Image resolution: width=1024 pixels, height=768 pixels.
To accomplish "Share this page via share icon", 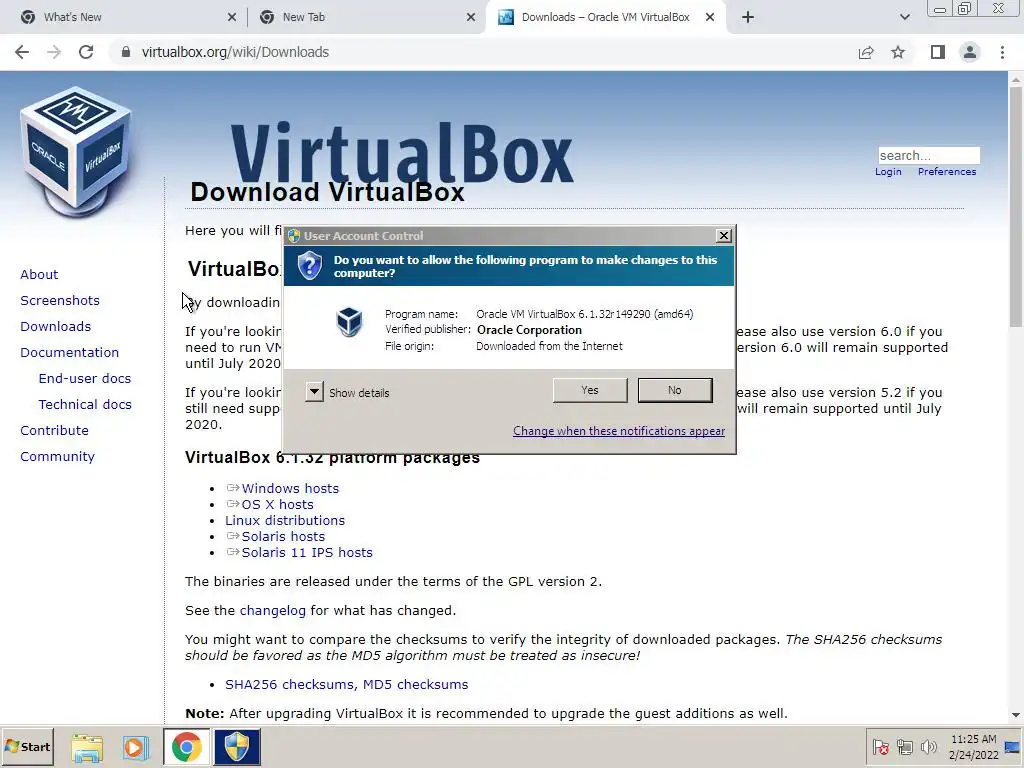I will pos(866,52).
